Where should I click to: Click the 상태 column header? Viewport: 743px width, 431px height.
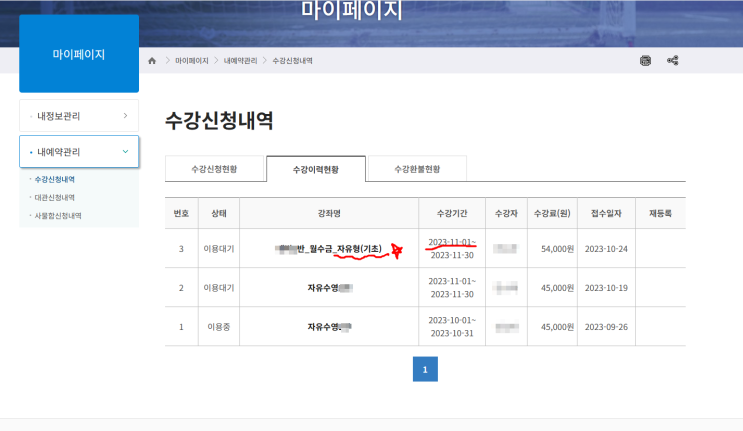[x=219, y=213]
